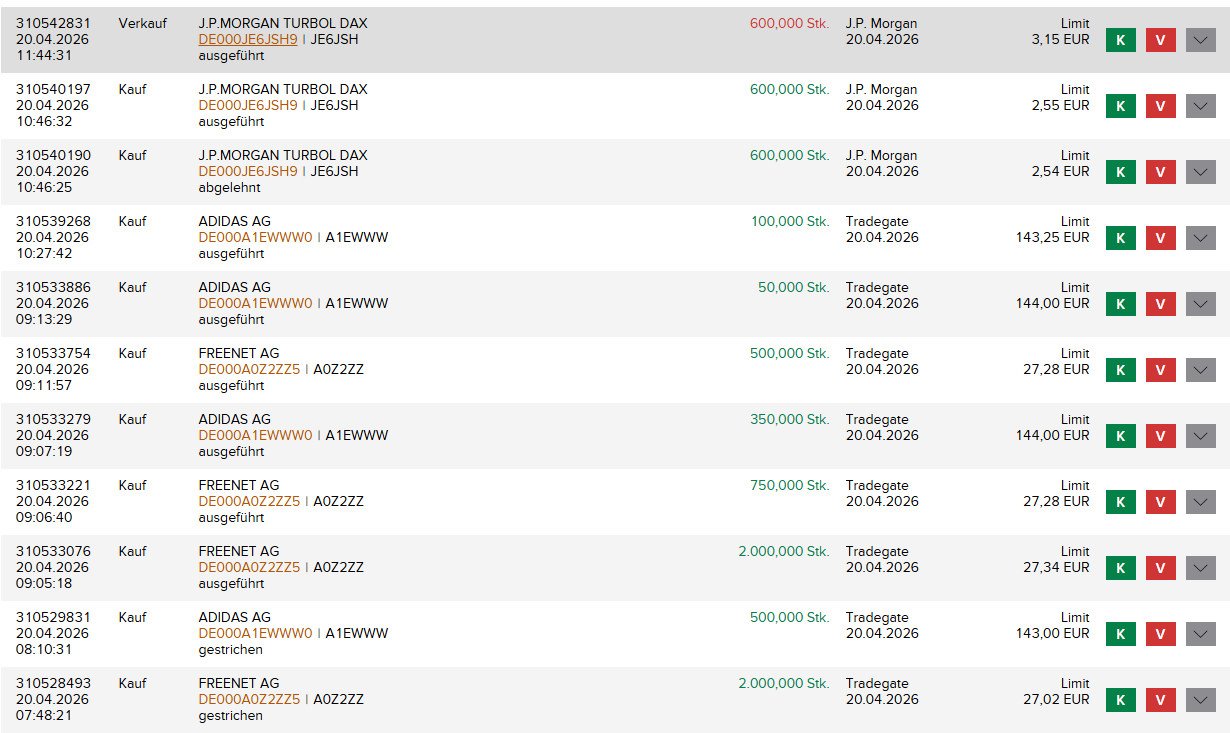Open ISIN link DE000A0Z2ZZ5 in order 310533754
Viewport: 1230px width, 733px height.
coord(249,369)
